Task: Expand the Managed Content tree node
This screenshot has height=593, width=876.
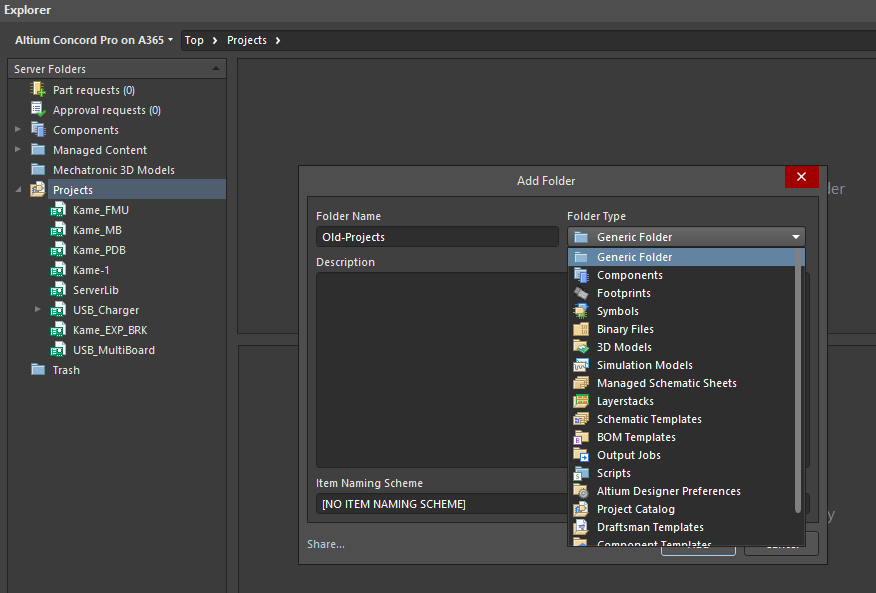Action: coord(18,149)
